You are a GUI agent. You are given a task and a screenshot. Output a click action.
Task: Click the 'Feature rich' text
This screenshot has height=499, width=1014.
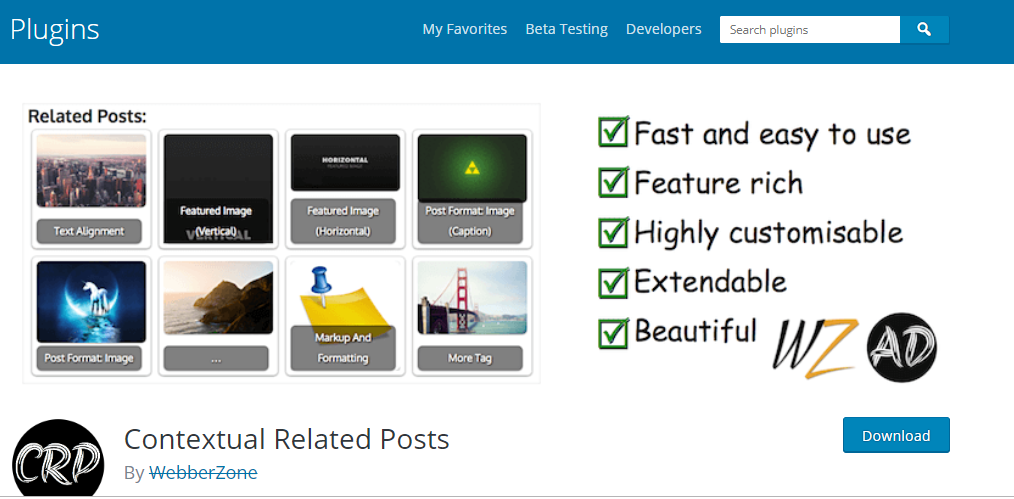point(718,183)
